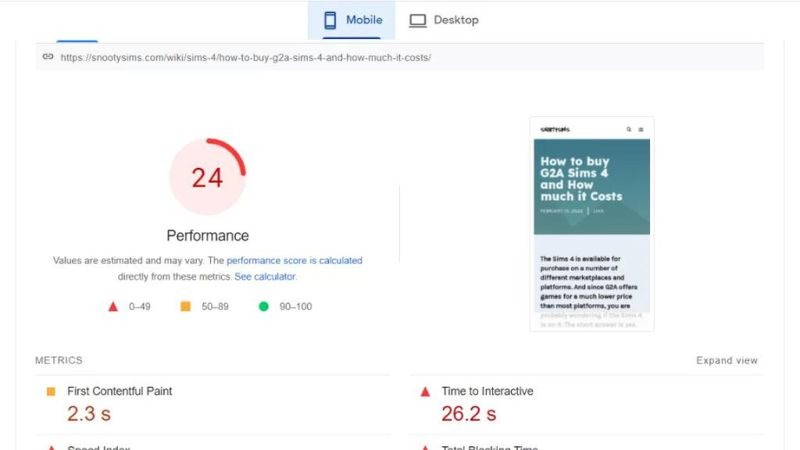Open the 'See calculator' link
Viewport: 800px width, 450px height.
(265, 277)
